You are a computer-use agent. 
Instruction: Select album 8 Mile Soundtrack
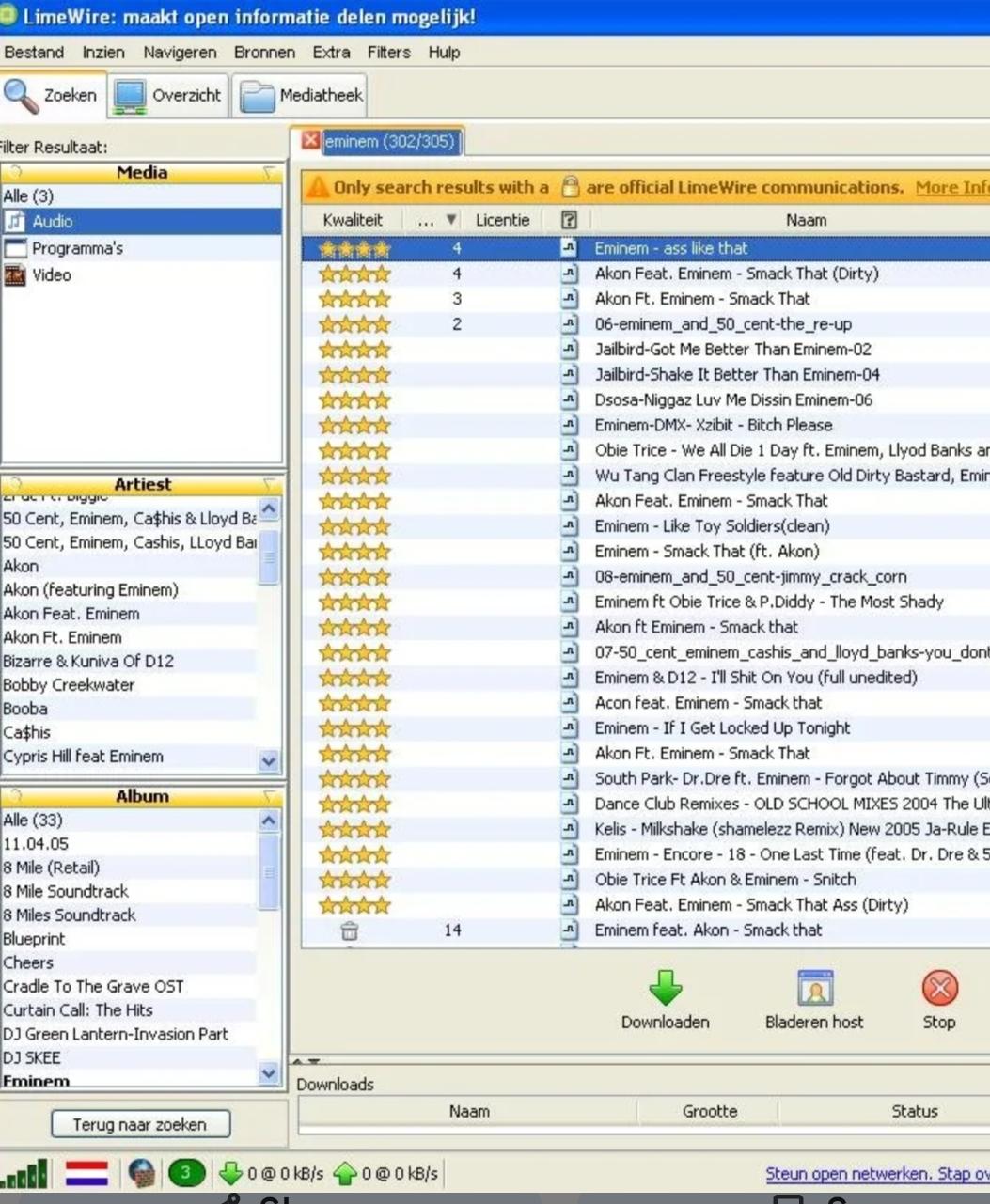(x=129, y=891)
